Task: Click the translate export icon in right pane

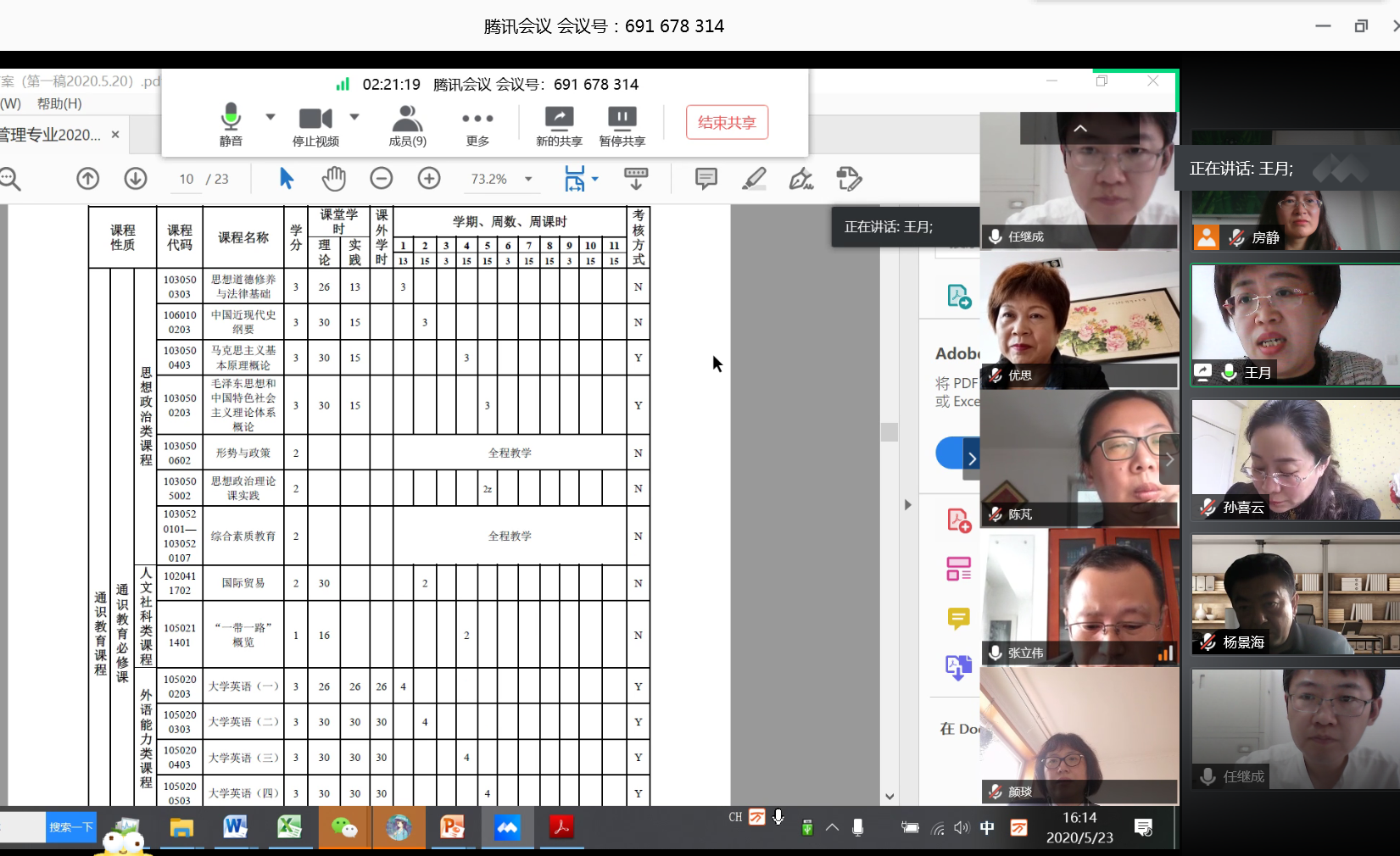Action: pos(959,668)
